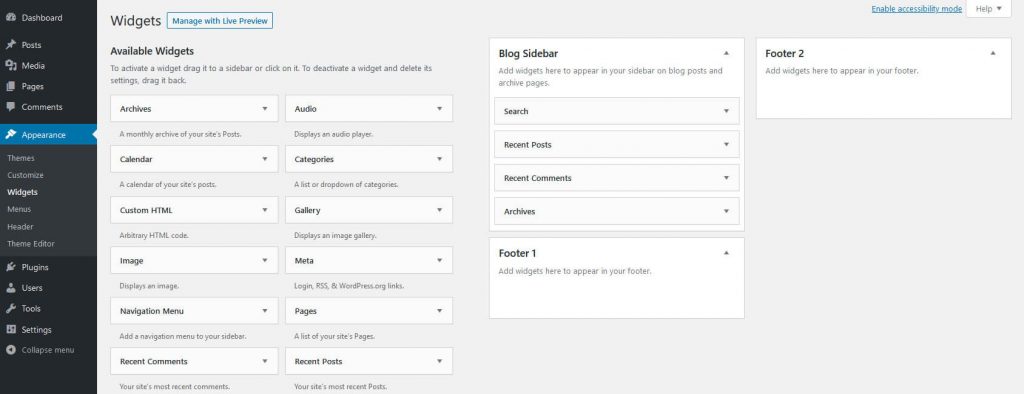Image resolution: width=1024 pixels, height=394 pixels.
Task: Go to Header submenu
Action: coord(20,227)
